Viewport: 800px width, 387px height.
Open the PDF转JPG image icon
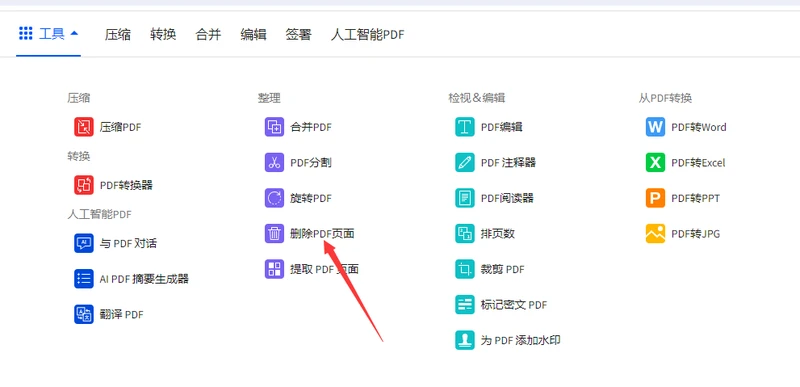tap(656, 234)
